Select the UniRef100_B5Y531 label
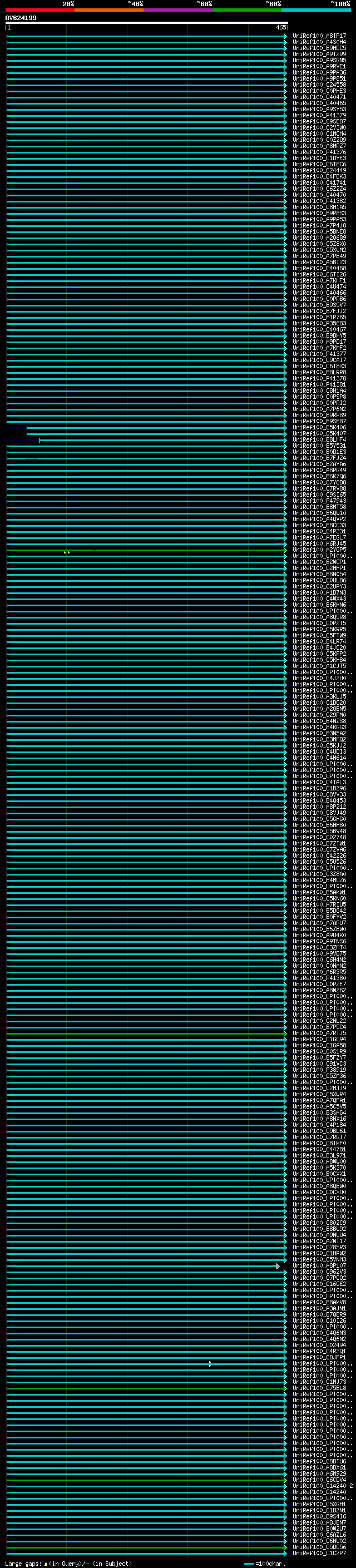Image resolution: width=356 pixels, height=1568 pixels. (x=319, y=446)
